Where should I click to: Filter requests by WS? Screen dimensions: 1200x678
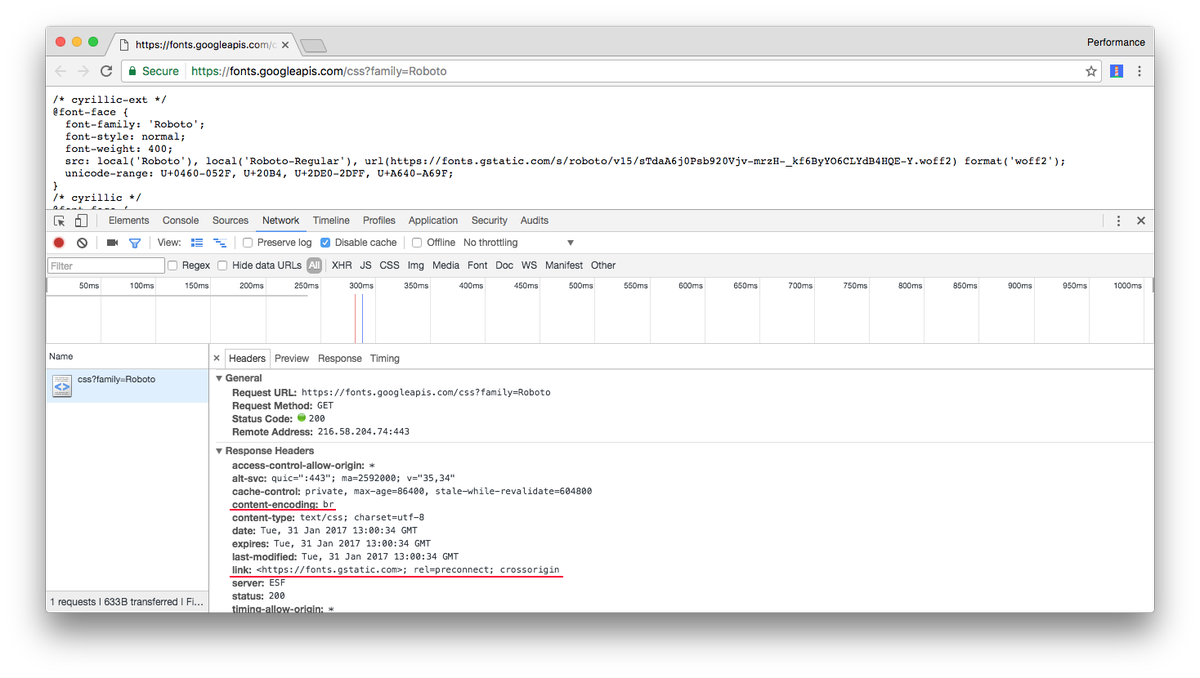click(x=529, y=266)
